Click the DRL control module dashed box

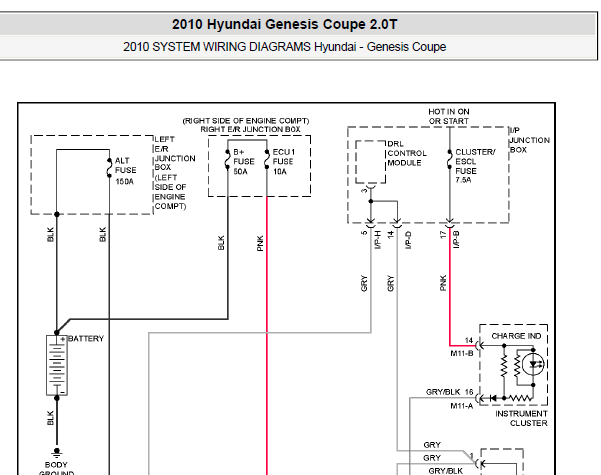[x=371, y=162]
